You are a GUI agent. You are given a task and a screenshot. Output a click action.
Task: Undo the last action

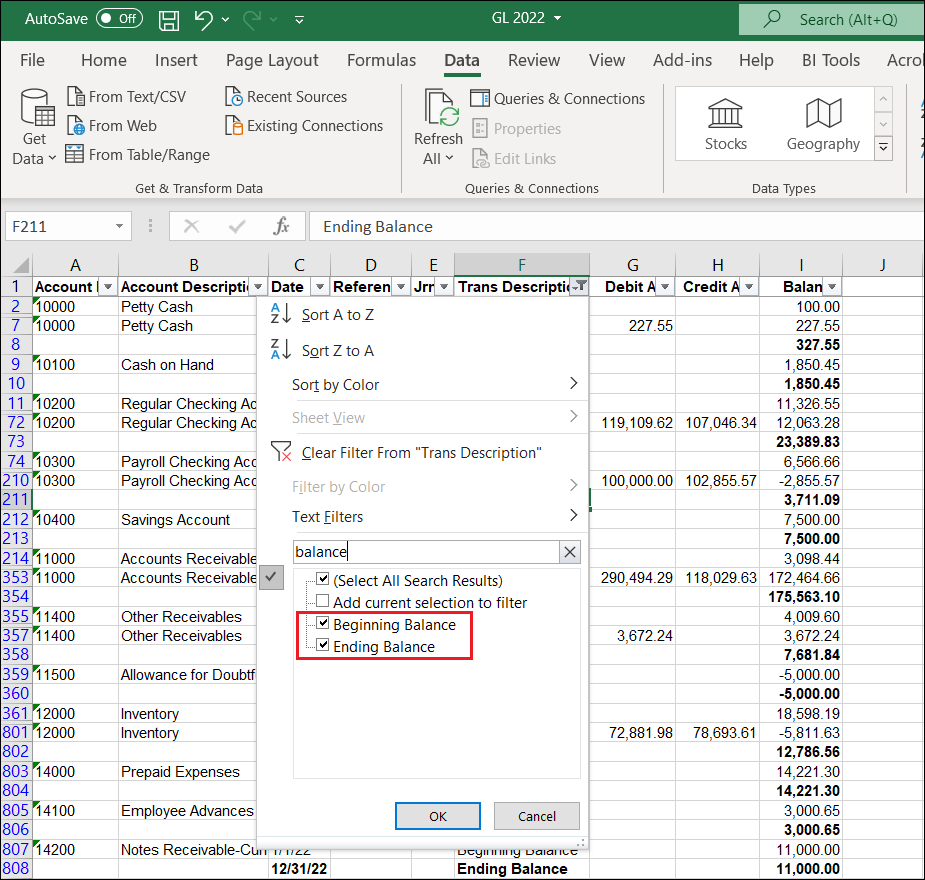pyautogui.click(x=203, y=19)
